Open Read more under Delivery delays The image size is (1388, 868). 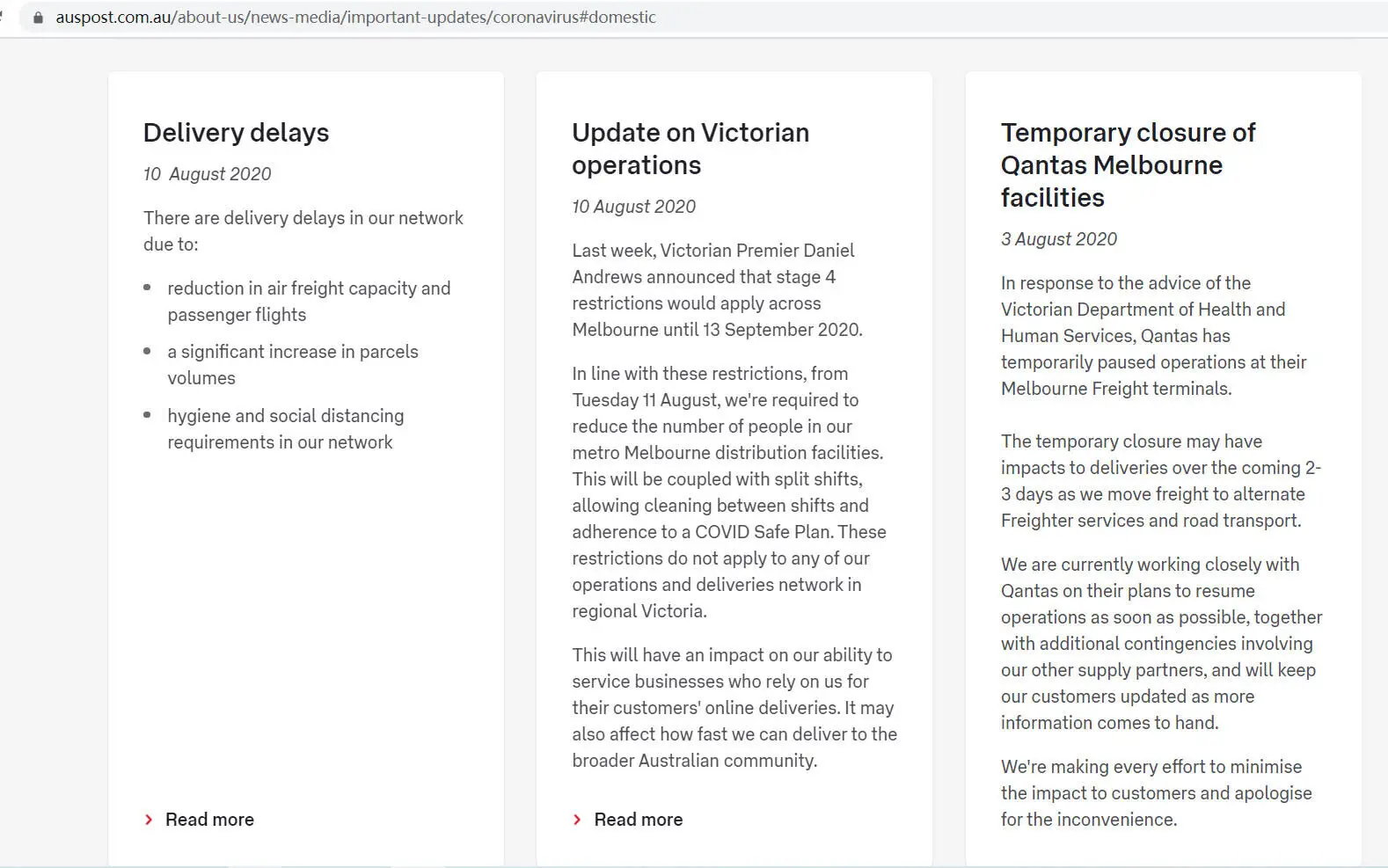tap(209, 820)
